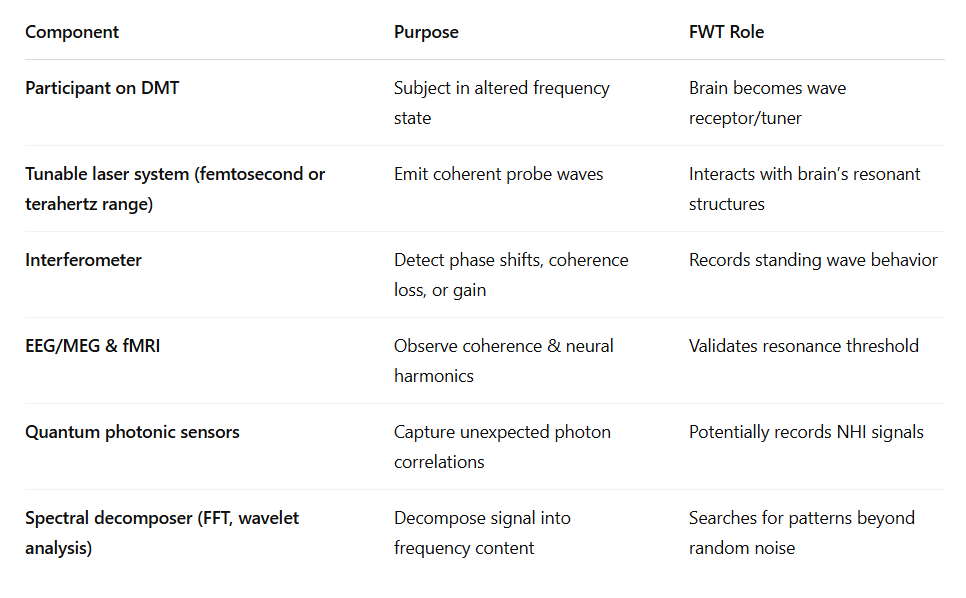Click the Purpose column header
Screen dimensions: 966x598
pos(426,32)
